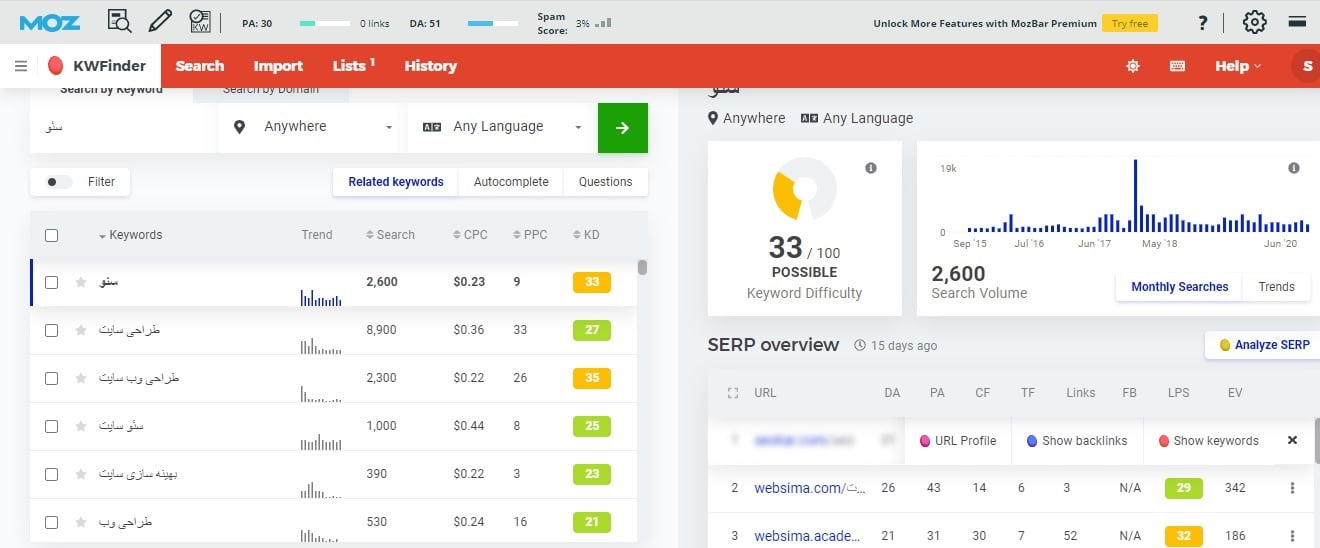
Task: Select all keywords header checkbox
Action: coord(51,235)
